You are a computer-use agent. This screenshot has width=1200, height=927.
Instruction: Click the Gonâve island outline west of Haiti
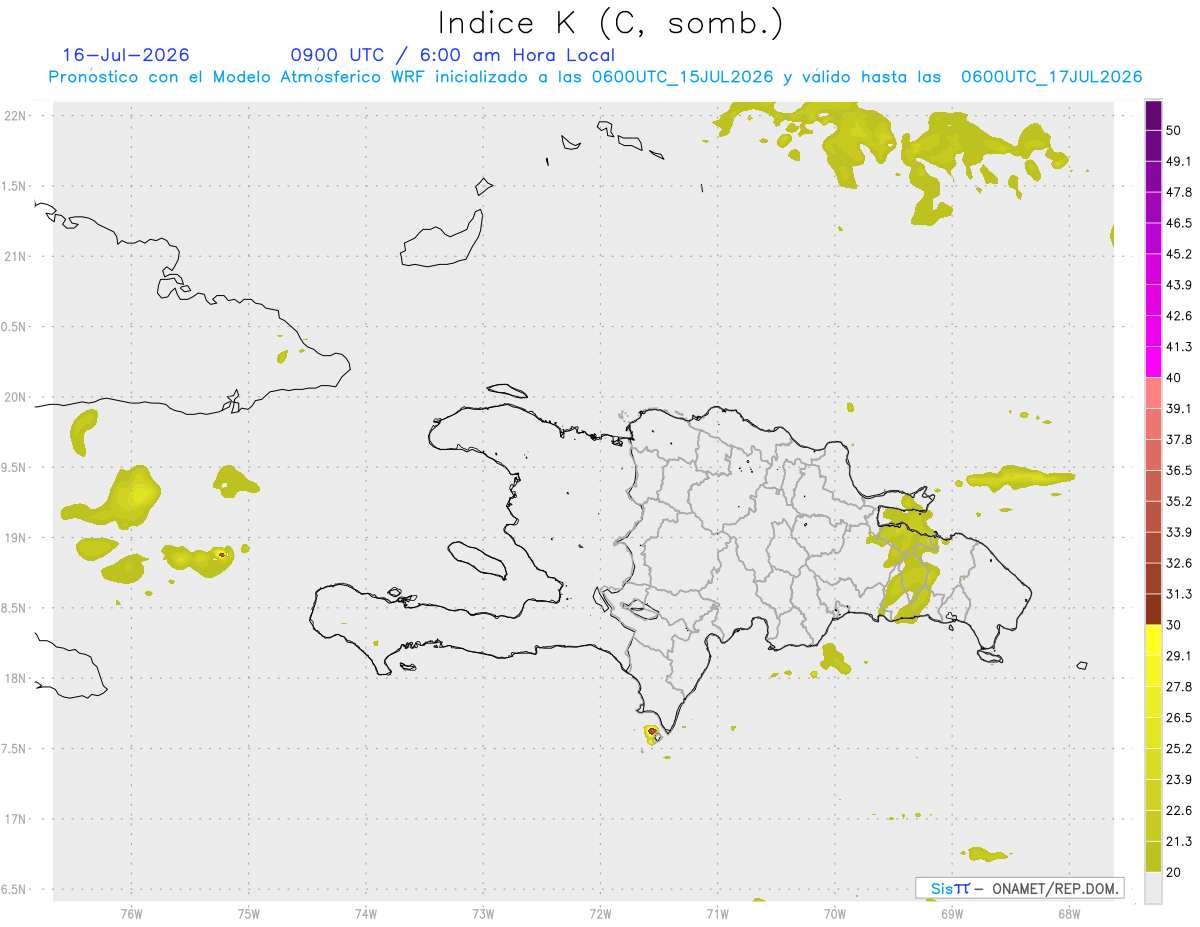click(476, 560)
